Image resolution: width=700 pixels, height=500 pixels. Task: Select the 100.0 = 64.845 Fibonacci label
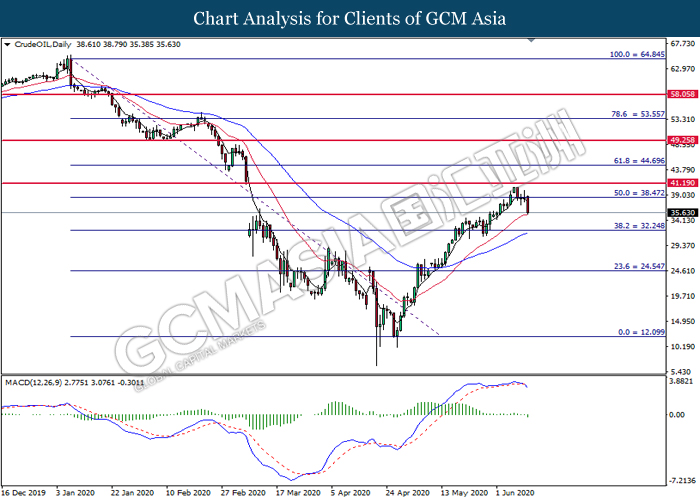(x=638, y=54)
